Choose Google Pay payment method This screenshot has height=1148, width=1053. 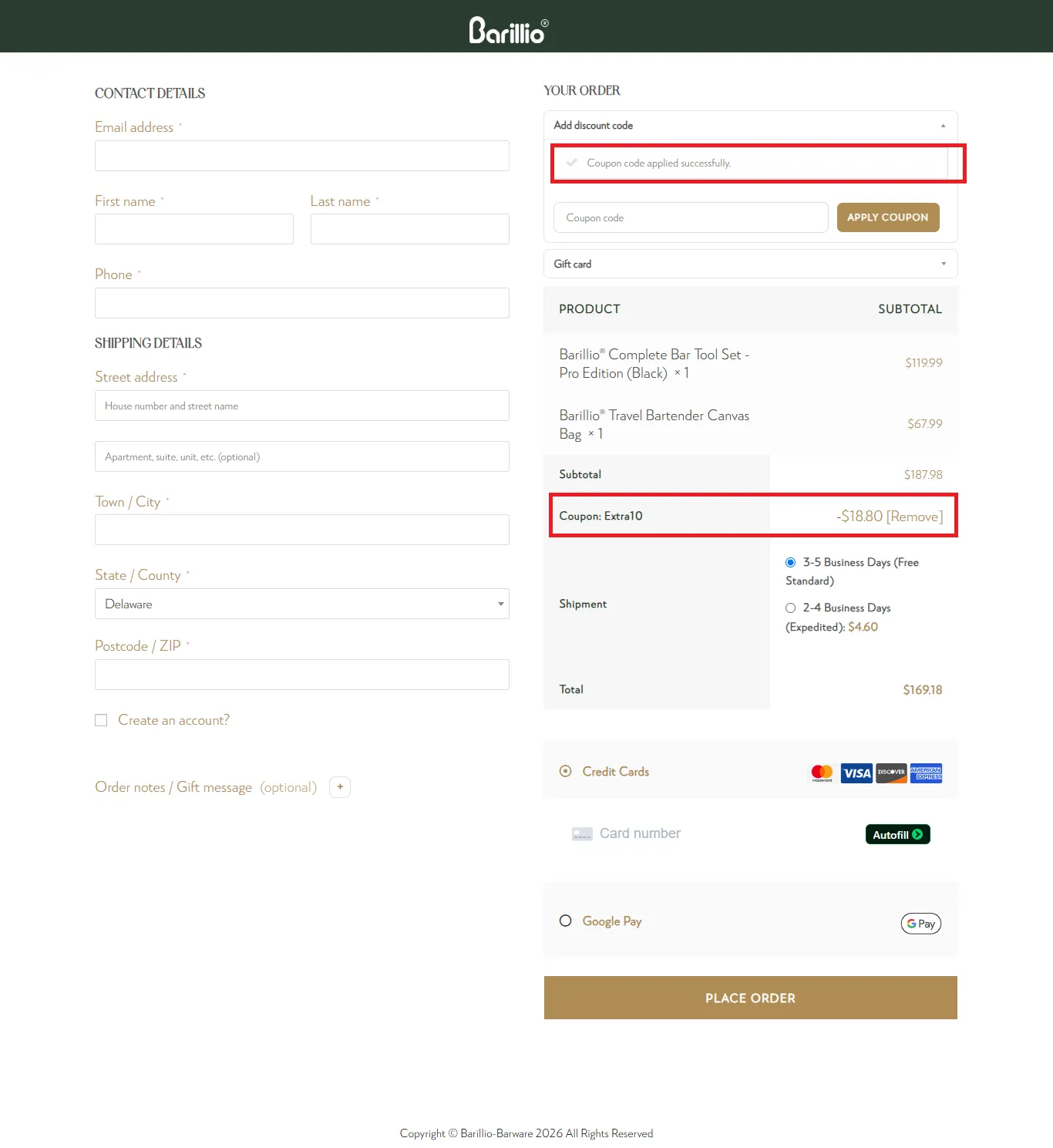(x=566, y=921)
